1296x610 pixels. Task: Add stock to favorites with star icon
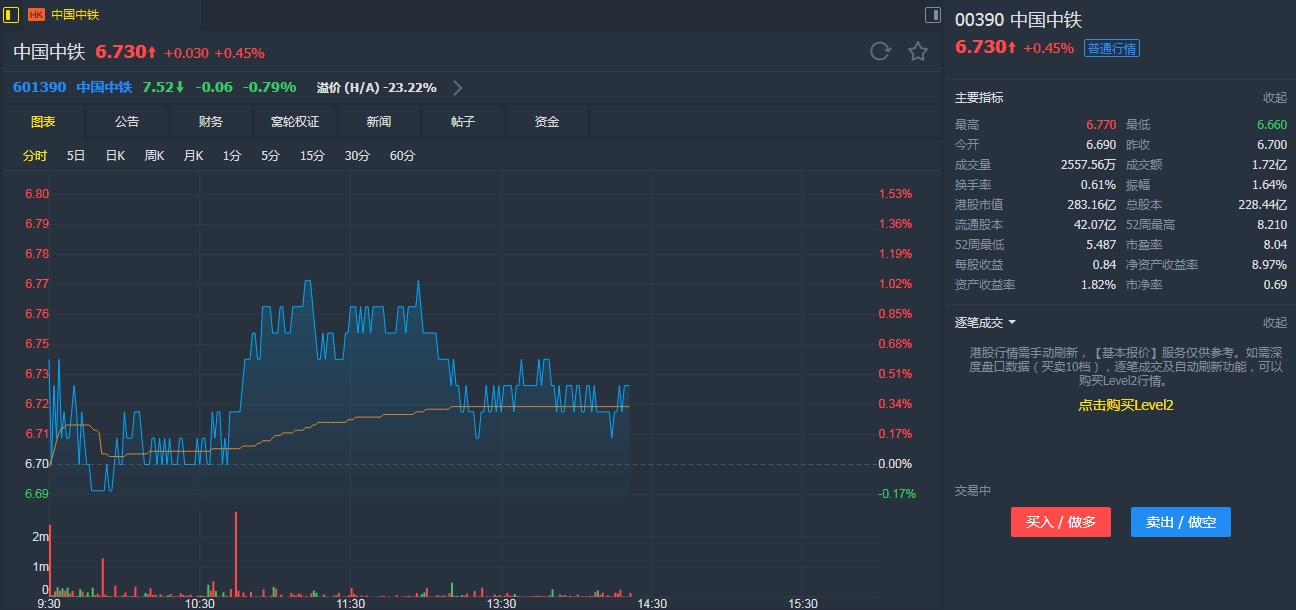point(918,52)
